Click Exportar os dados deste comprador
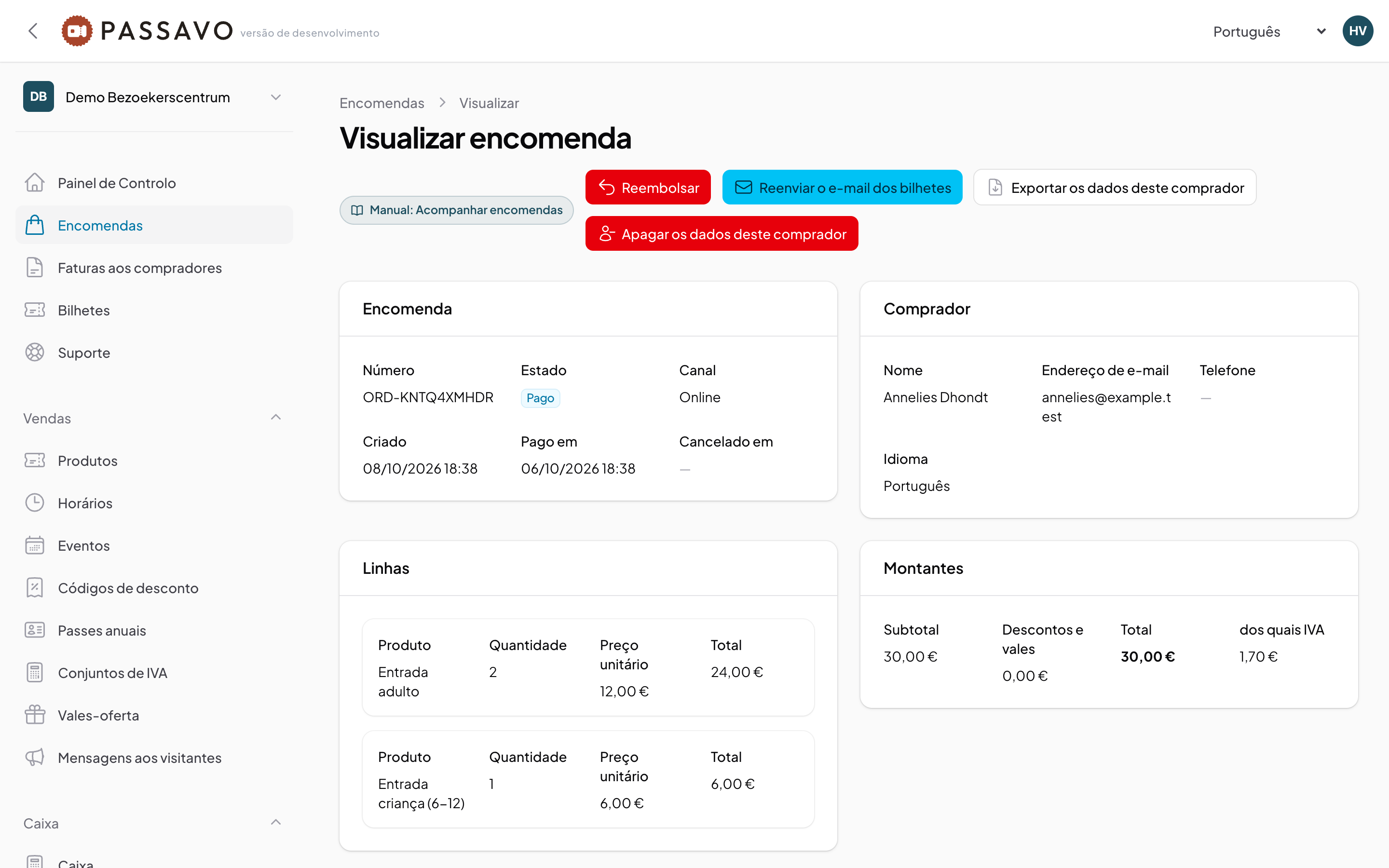The height and width of the screenshot is (868, 1389). 1115,187
